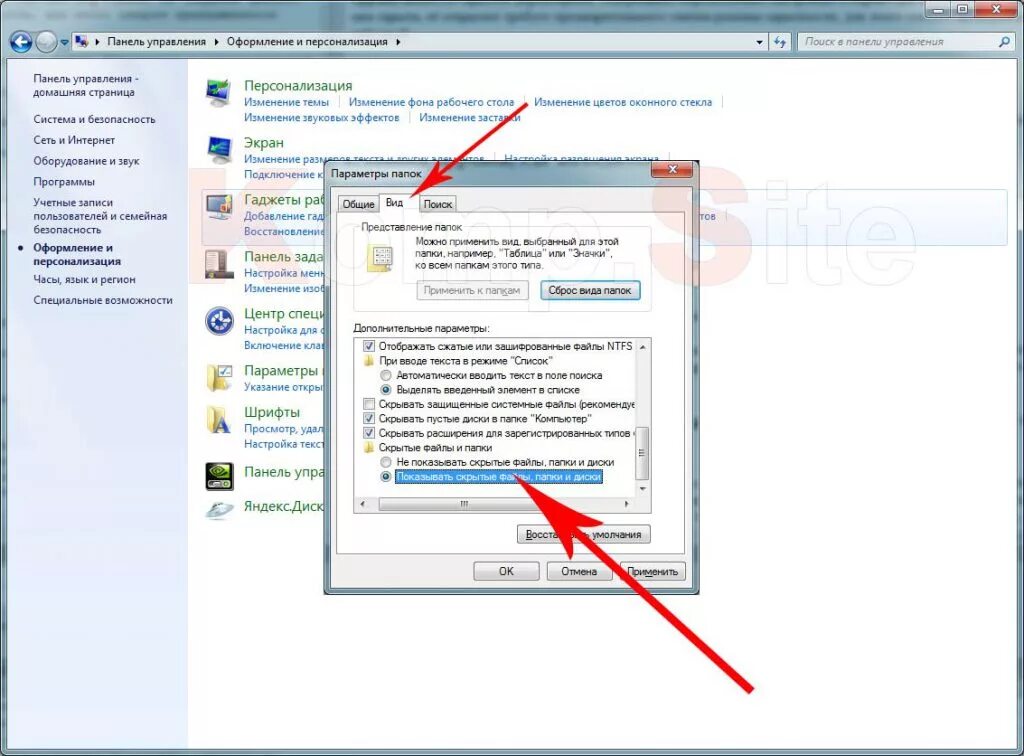The image size is (1024, 756).
Task: Open Оборудование и звук in sidebar
Action: click(x=86, y=161)
